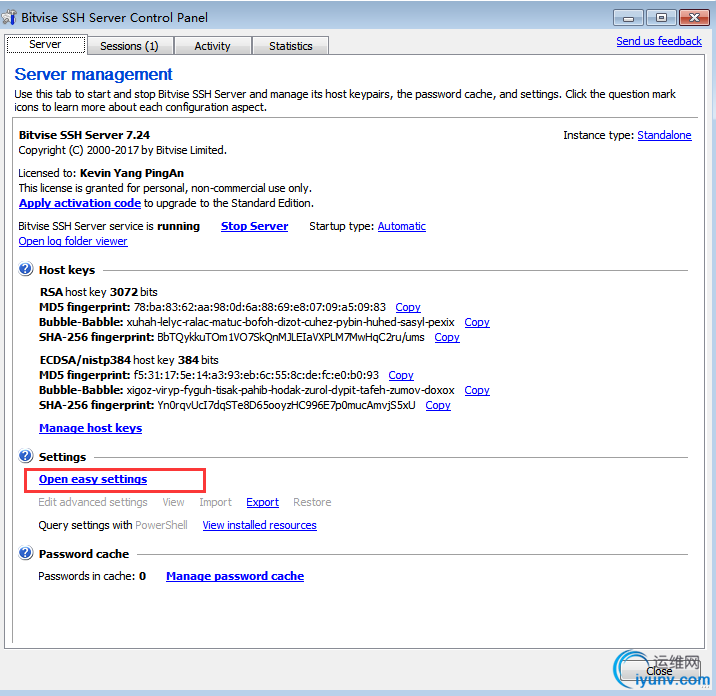Copy the RSA MD5 fingerprint
Viewport: 716px width, 696px height.
(408, 307)
